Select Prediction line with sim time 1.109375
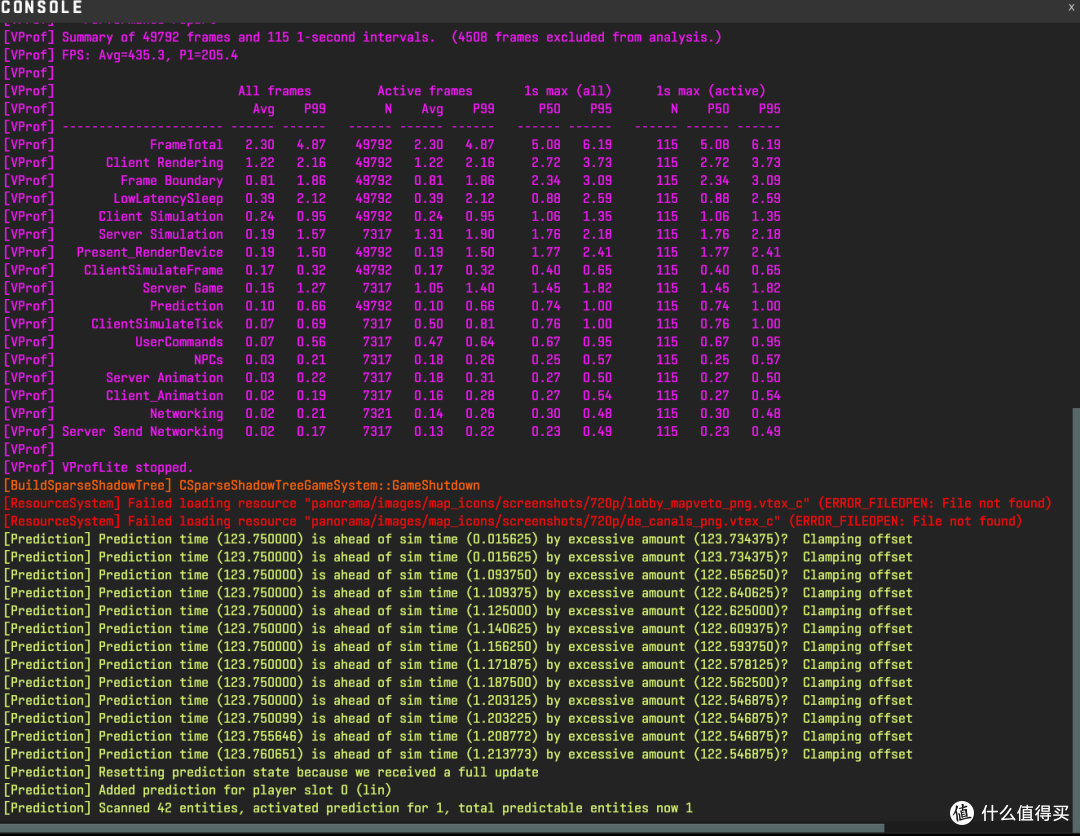 click(x=458, y=592)
